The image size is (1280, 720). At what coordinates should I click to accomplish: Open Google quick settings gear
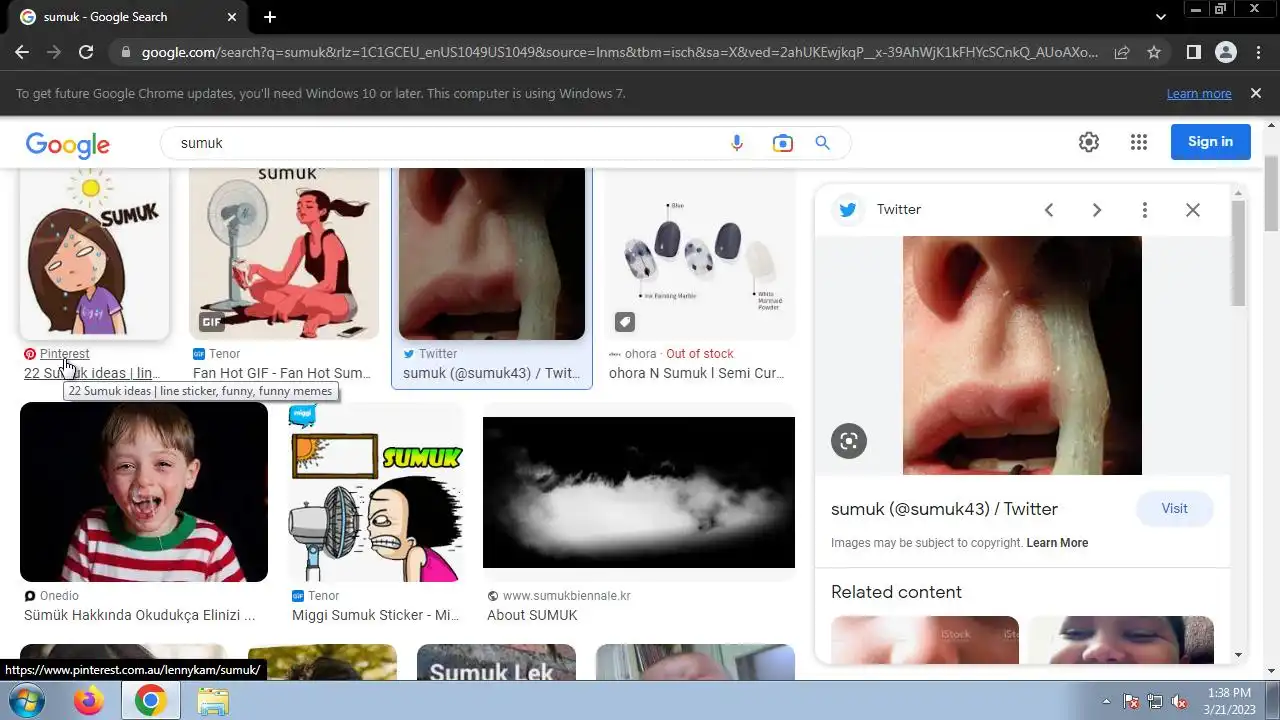1089,142
